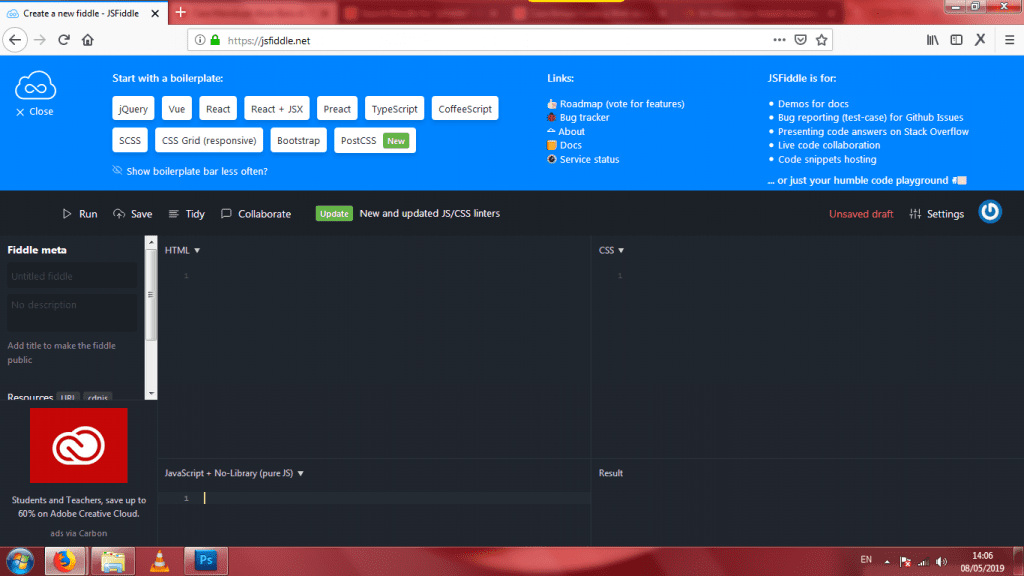
Task: Open the JavaScript + No-Library dropdown
Action: pos(234,473)
